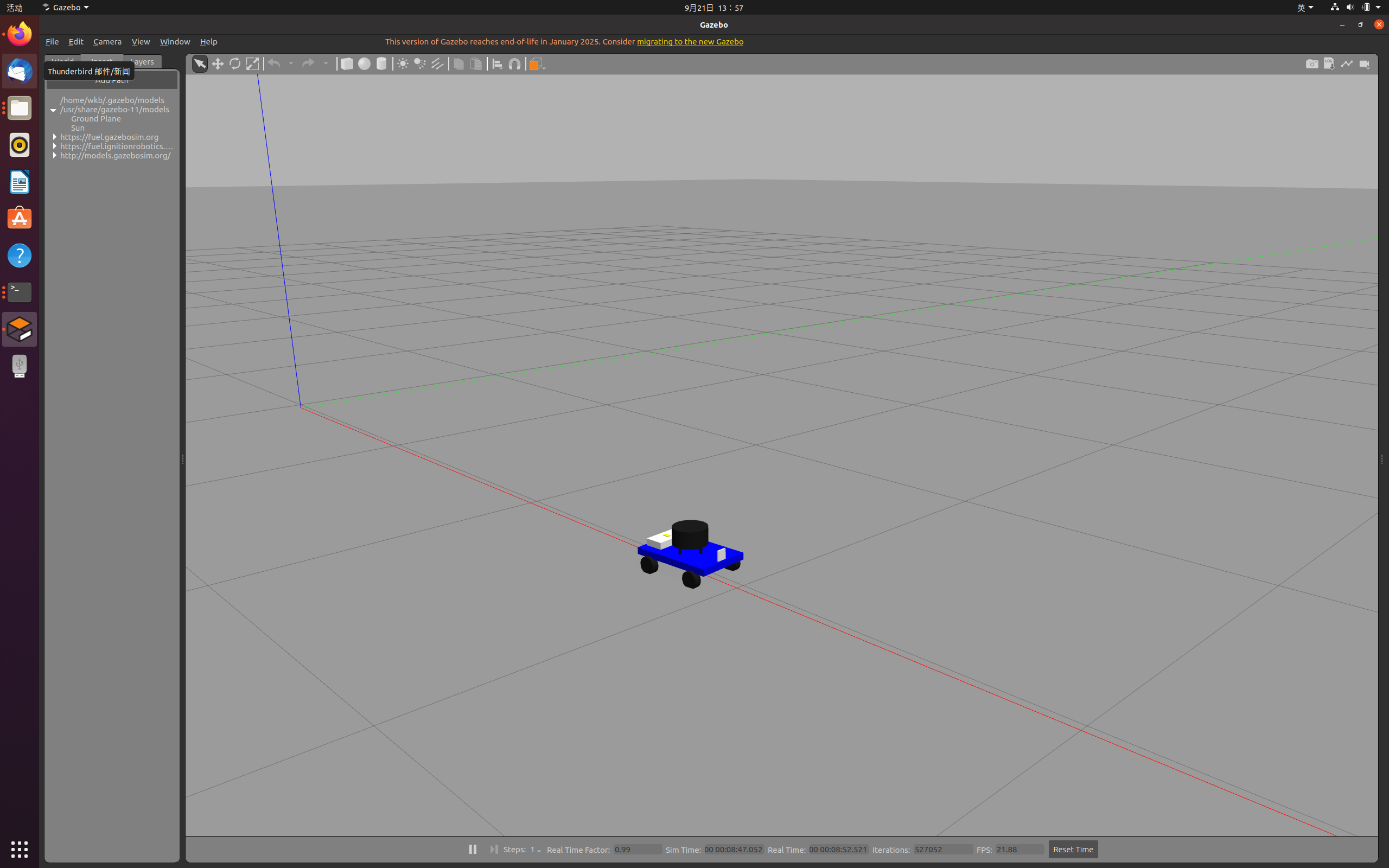Activate the translate mode tool

point(218,63)
